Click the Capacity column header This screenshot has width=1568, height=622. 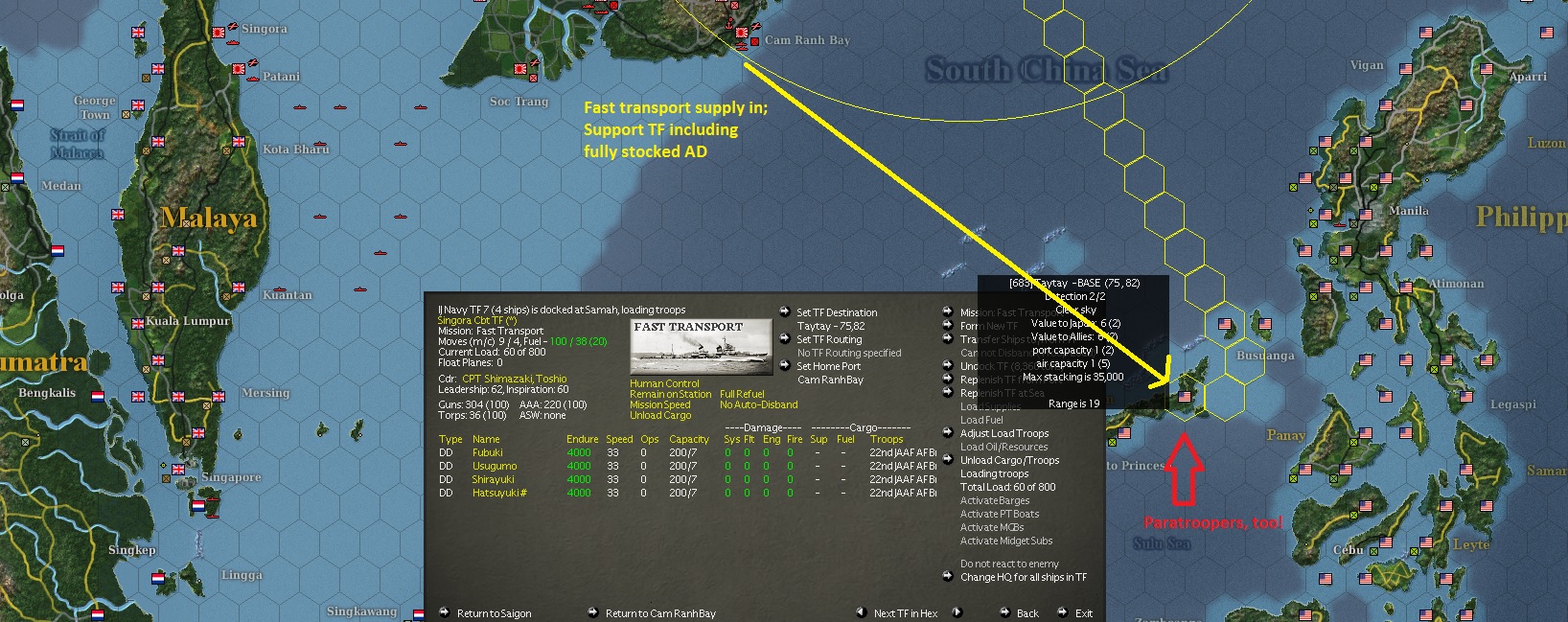(689, 439)
